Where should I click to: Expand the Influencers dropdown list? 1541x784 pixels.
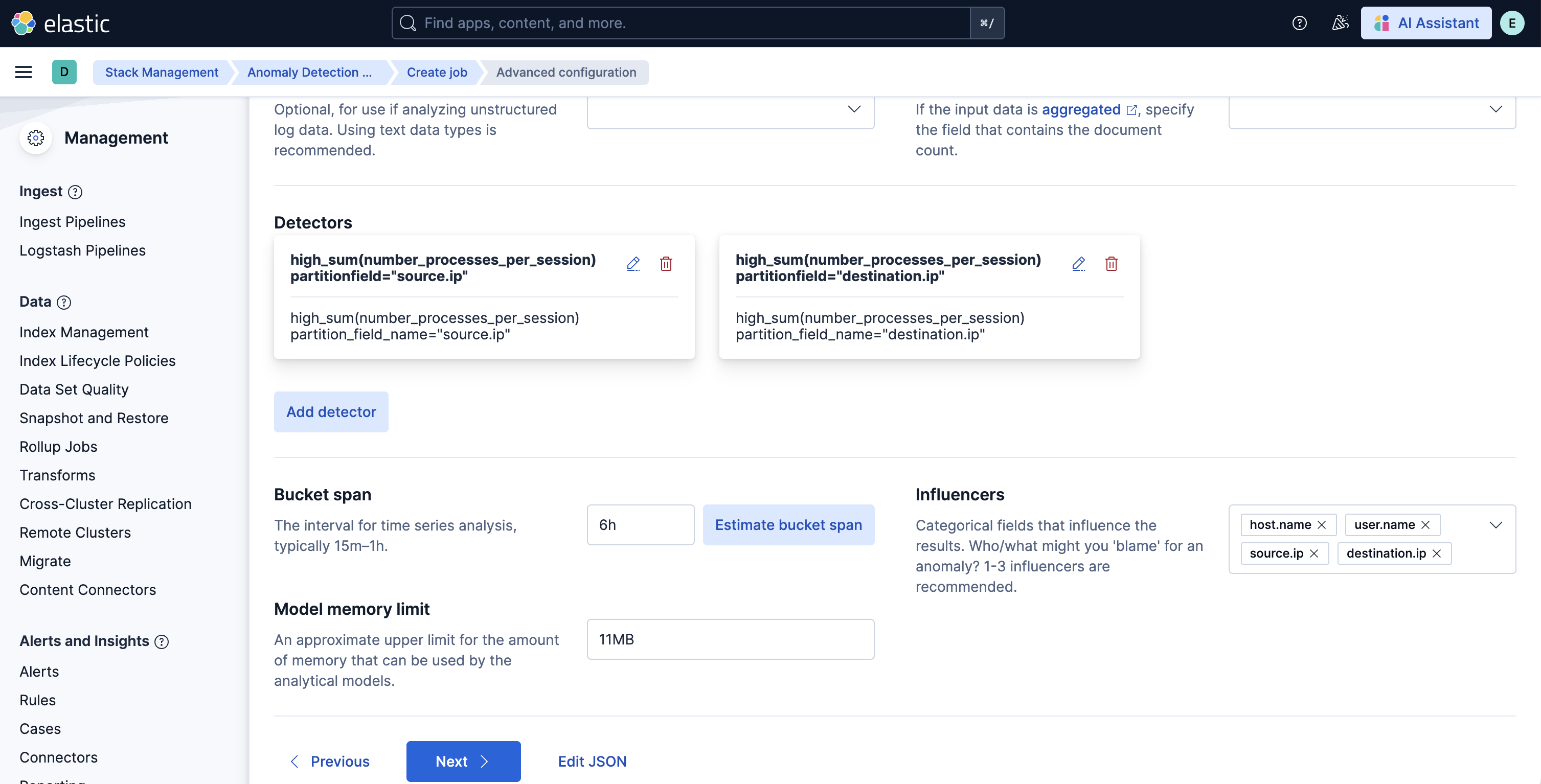pos(1495,525)
